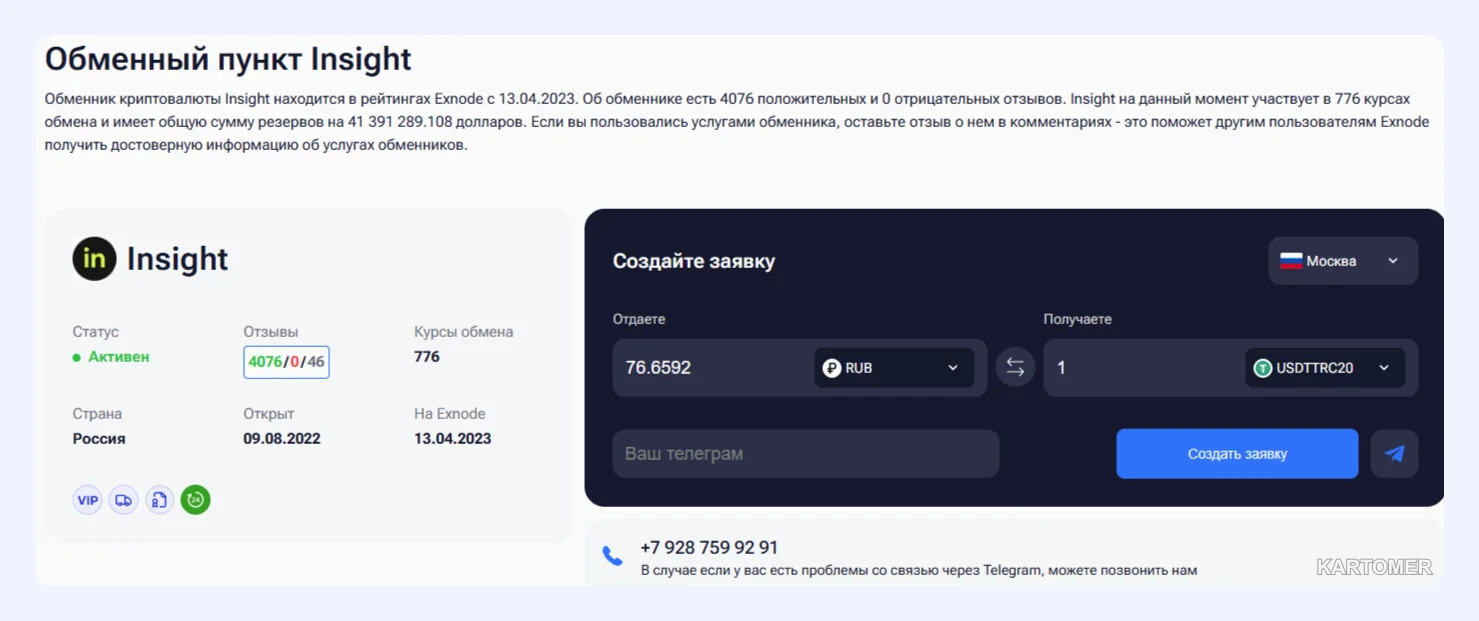Click the Отдаете amount field 76.6592
The image size is (1479, 621).
click(x=712, y=368)
